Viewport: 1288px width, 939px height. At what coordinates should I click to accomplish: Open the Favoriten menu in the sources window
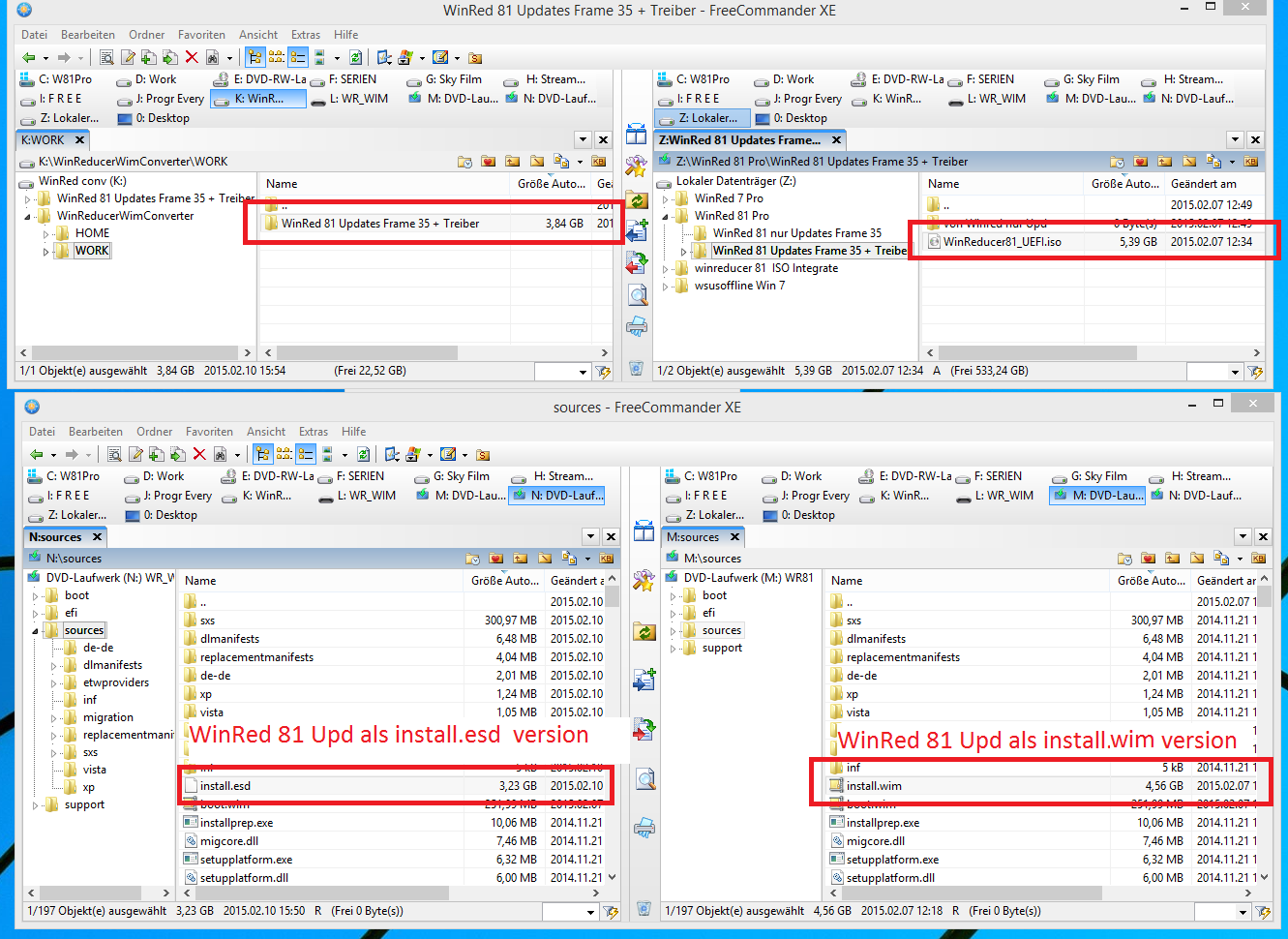[x=209, y=432]
